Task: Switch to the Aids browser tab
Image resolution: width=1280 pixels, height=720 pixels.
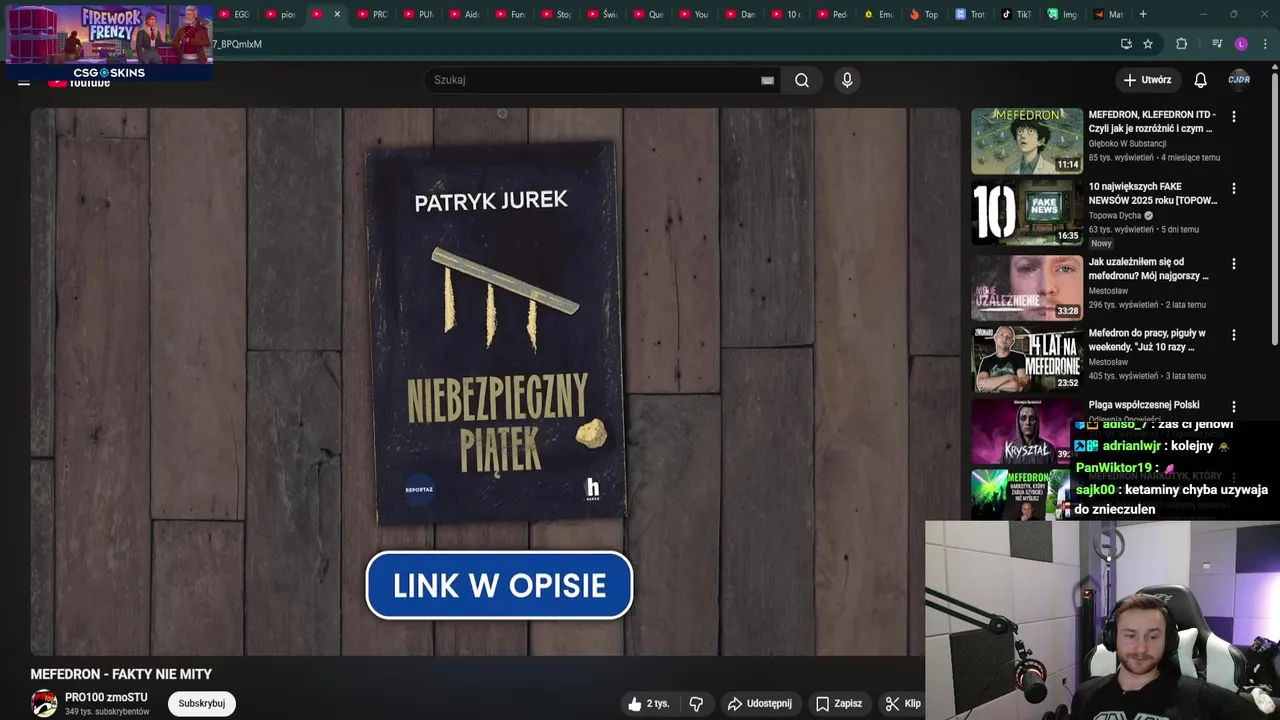Action: [x=464, y=14]
